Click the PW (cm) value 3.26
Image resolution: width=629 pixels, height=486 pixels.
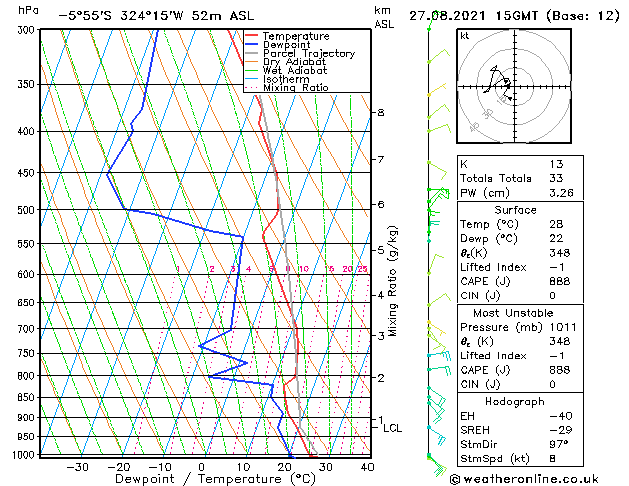click(561, 193)
